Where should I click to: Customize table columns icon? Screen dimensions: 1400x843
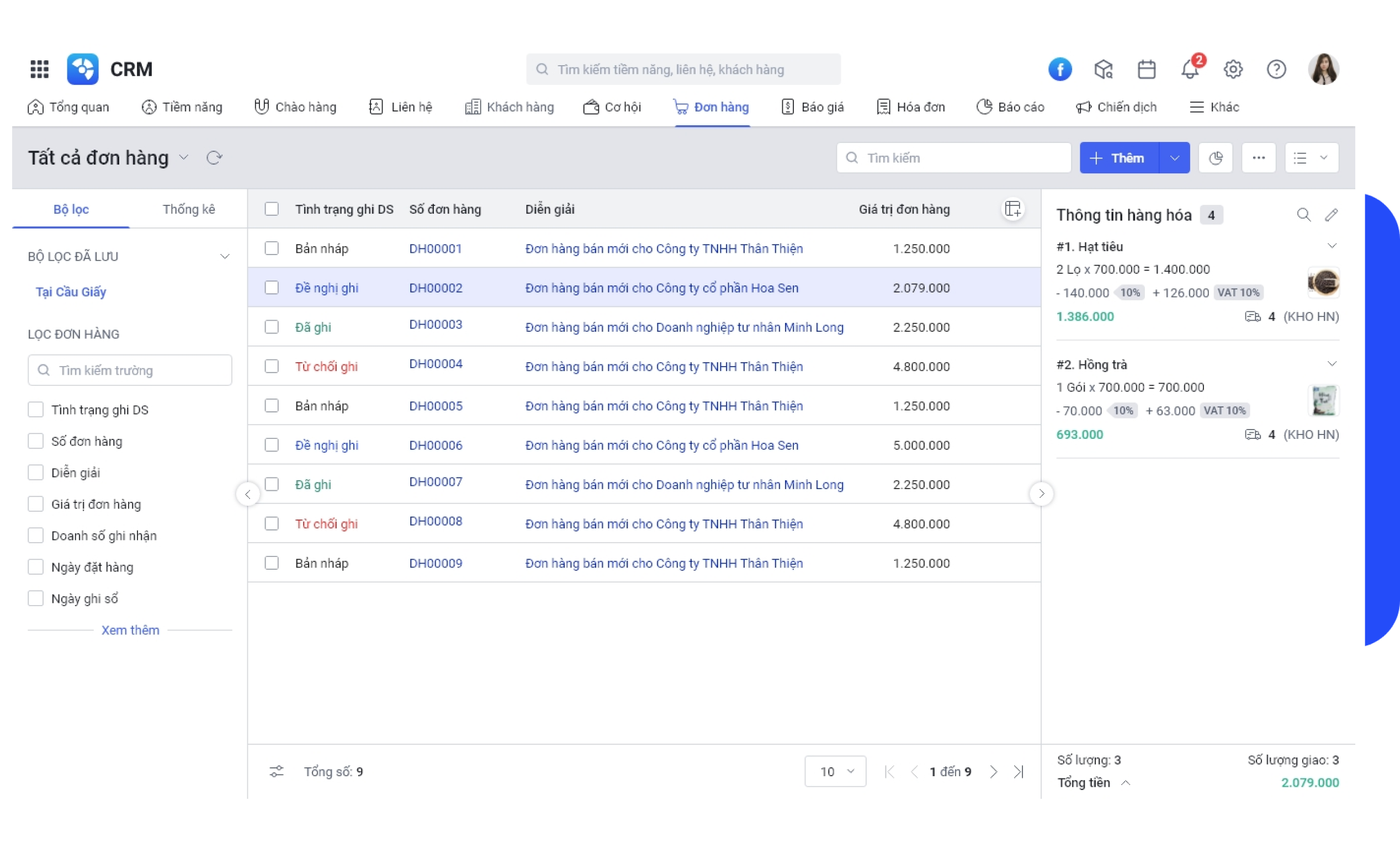coord(1012,209)
